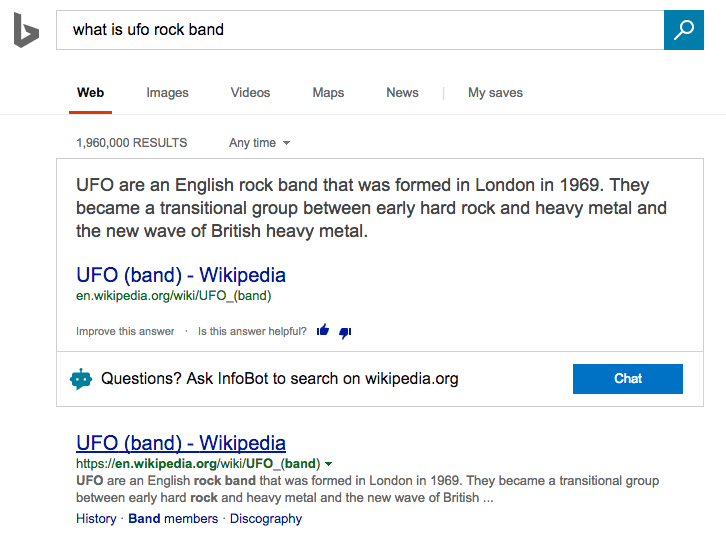
Task: Click the InfoBot robot icon
Action: [81, 379]
